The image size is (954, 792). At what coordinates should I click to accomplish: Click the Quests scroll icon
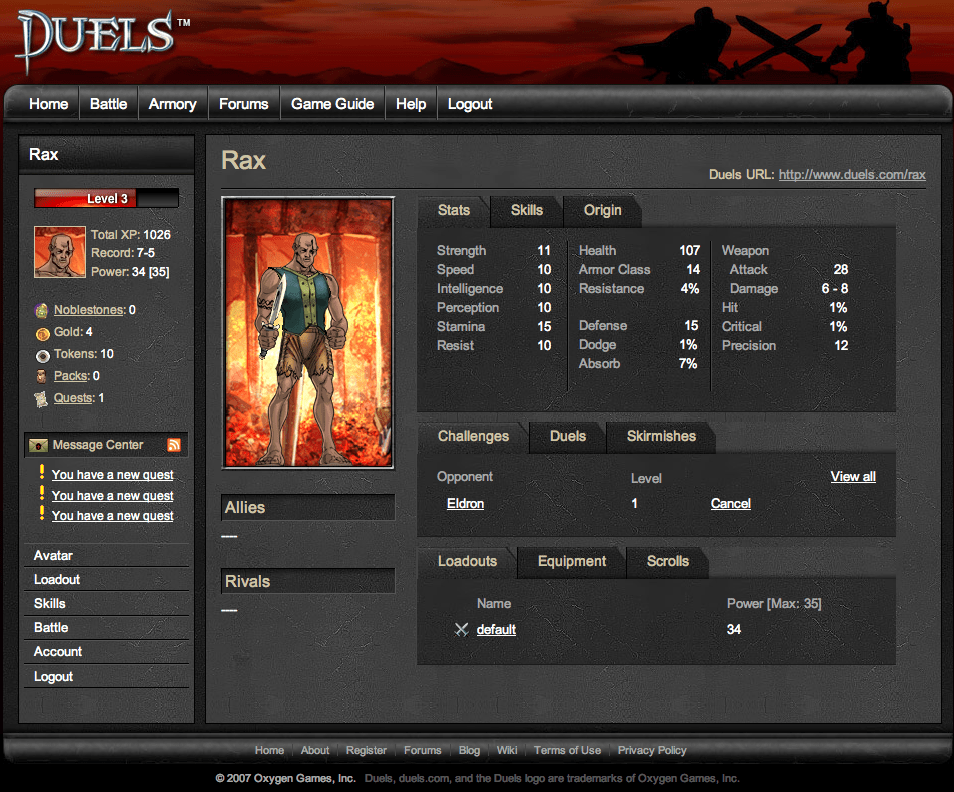[x=41, y=399]
